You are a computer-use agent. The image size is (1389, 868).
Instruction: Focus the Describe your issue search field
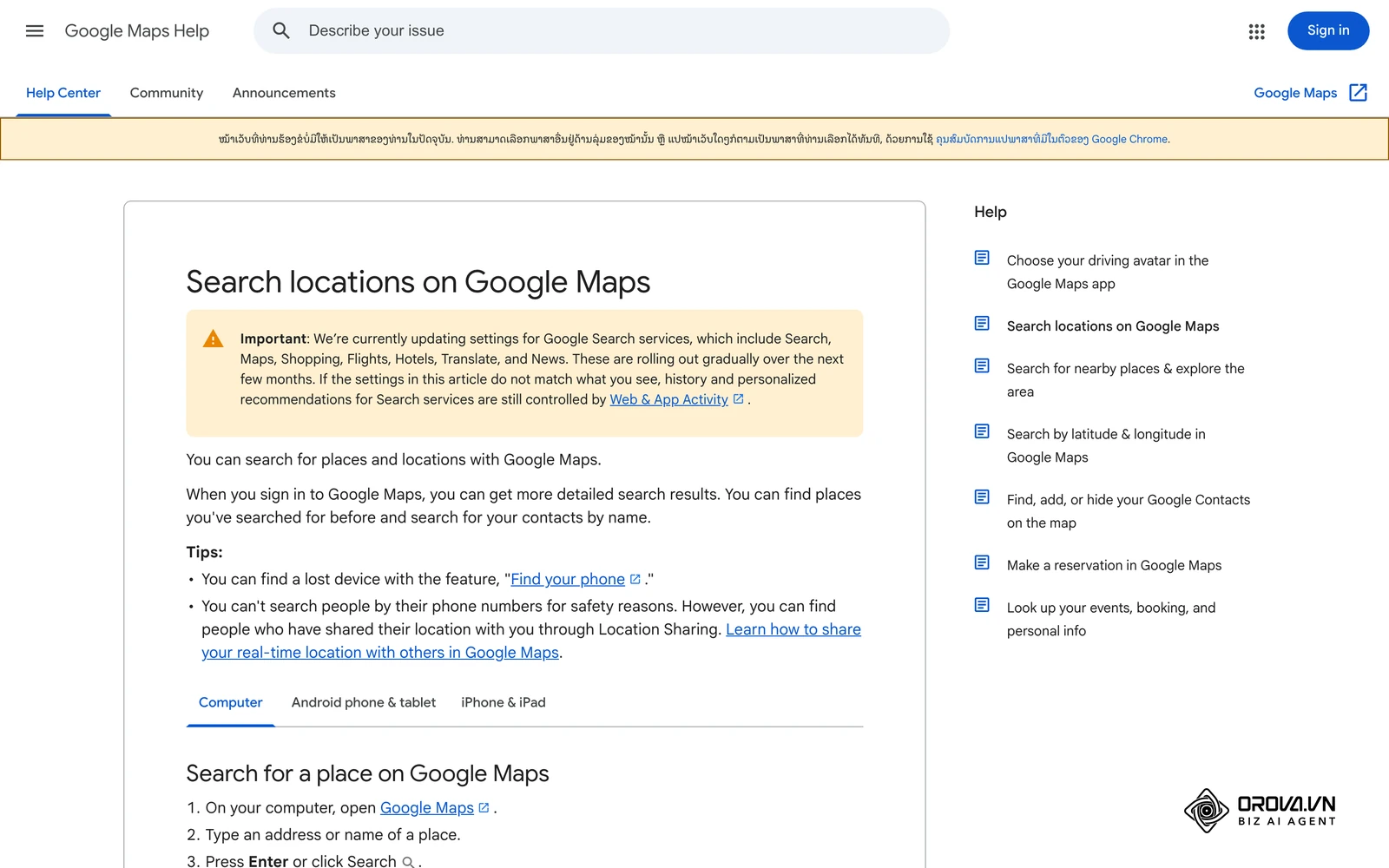click(602, 31)
